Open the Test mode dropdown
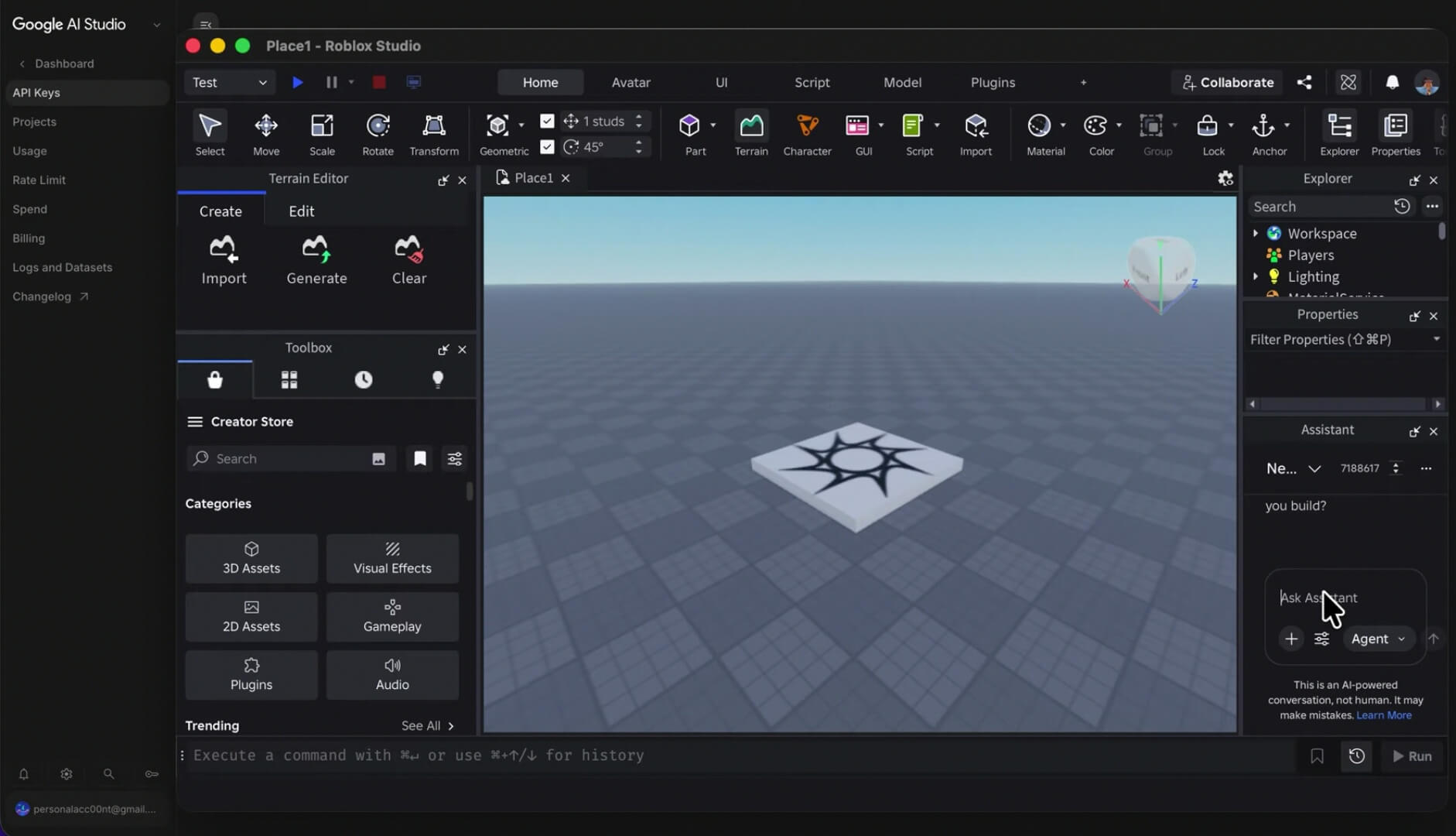Image resolution: width=1456 pixels, height=836 pixels. (x=230, y=82)
